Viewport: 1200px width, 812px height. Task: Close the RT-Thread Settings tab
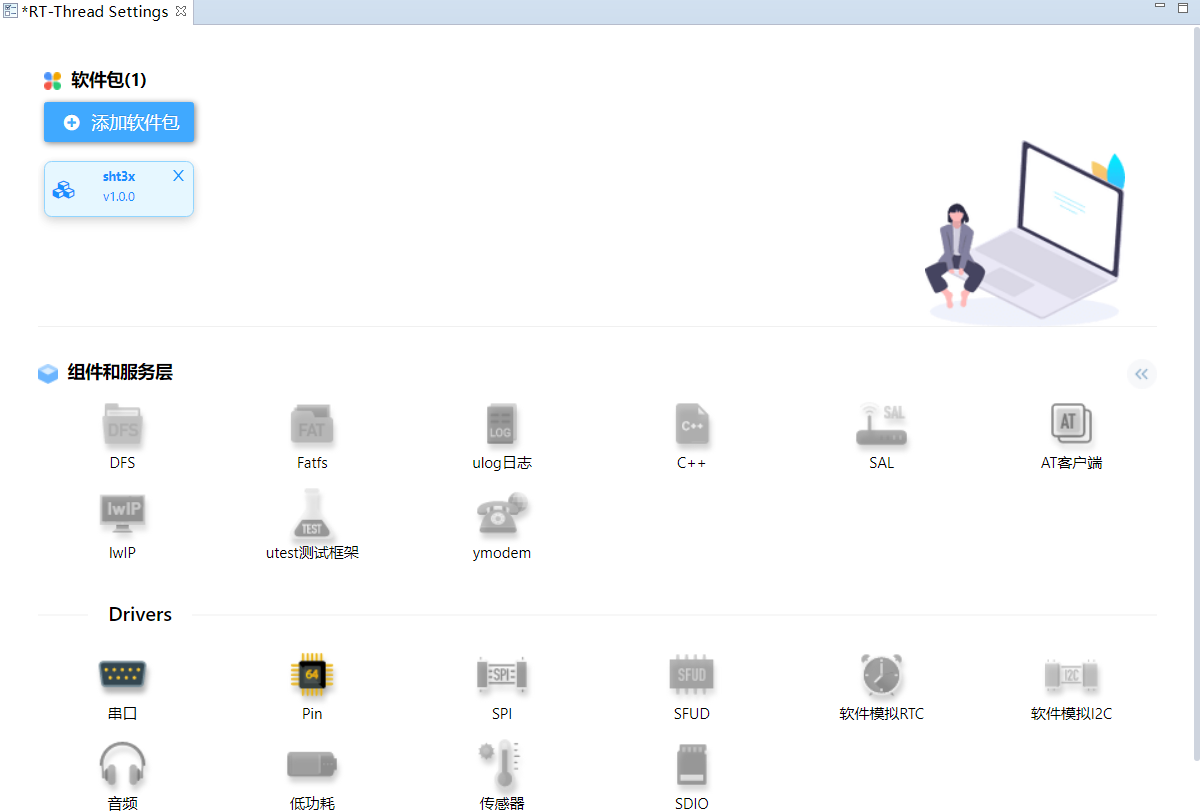pyautogui.click(x=181, y=12)
